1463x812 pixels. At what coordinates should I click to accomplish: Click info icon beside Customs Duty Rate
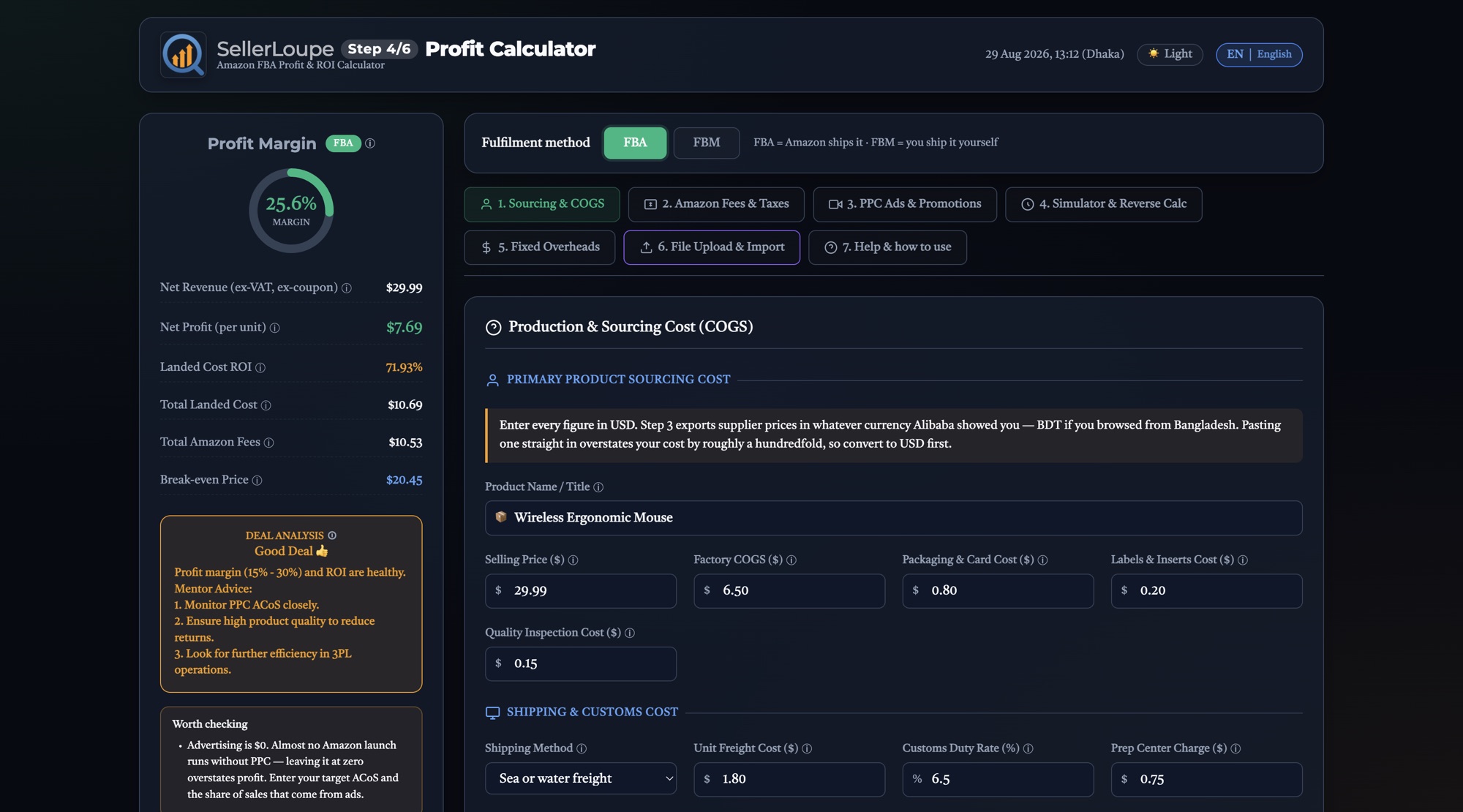pyautogui.click(x=1028, y=748)
